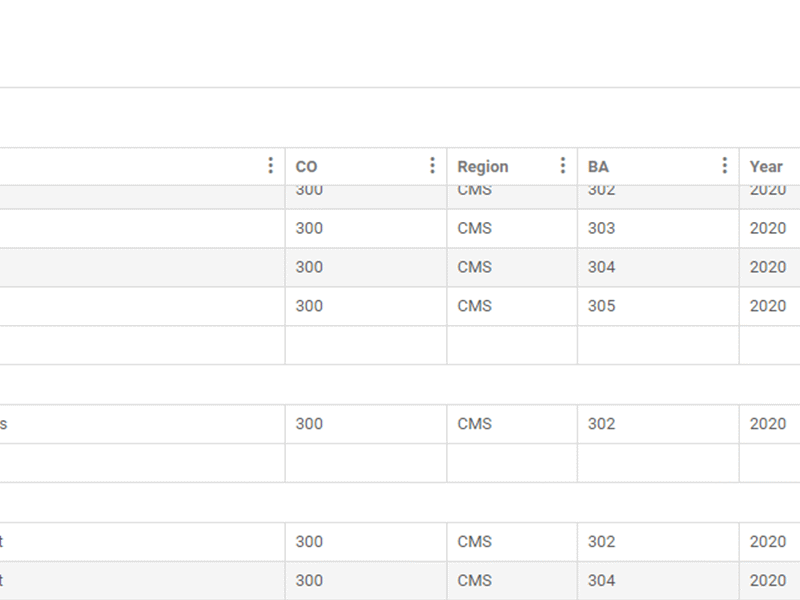800x600 pixels.
Task: Select CO cell in the BA 303 row
Action: [x=366, y=229]
